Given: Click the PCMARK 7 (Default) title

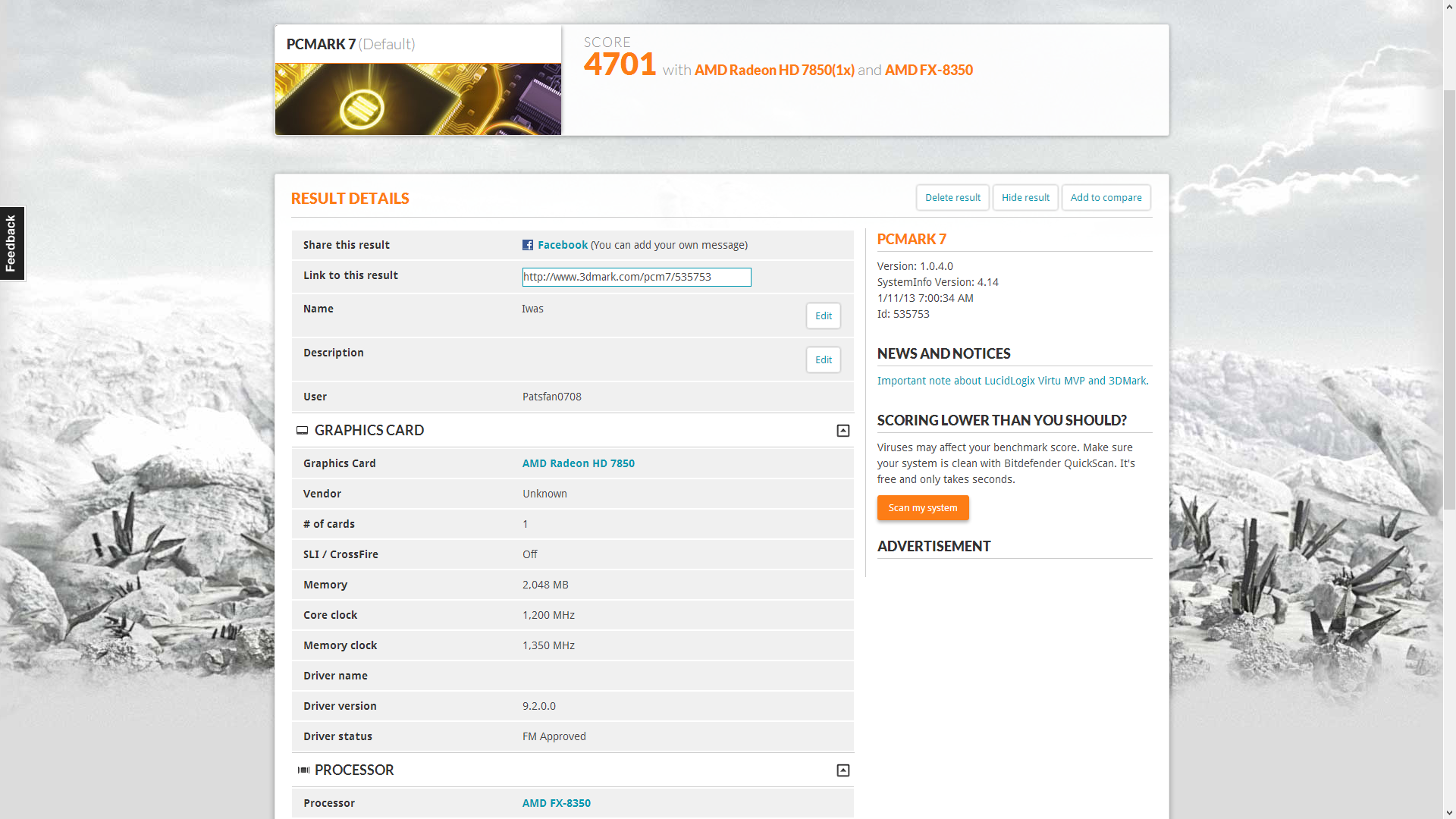Looking at the screenshot, I should [x=350, y=44].
